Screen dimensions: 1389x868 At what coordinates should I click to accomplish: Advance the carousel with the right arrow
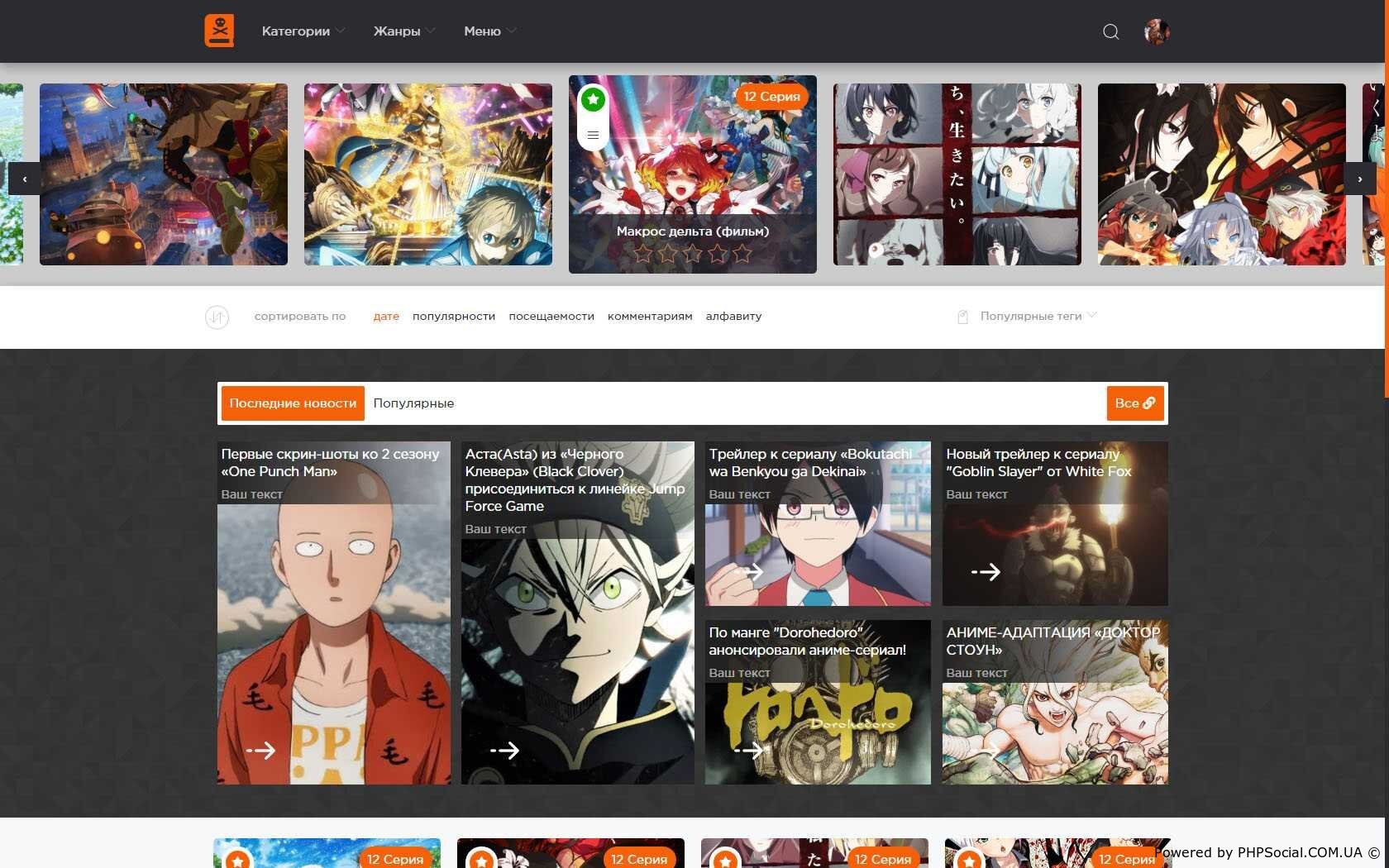click(x=1359, y=179)
